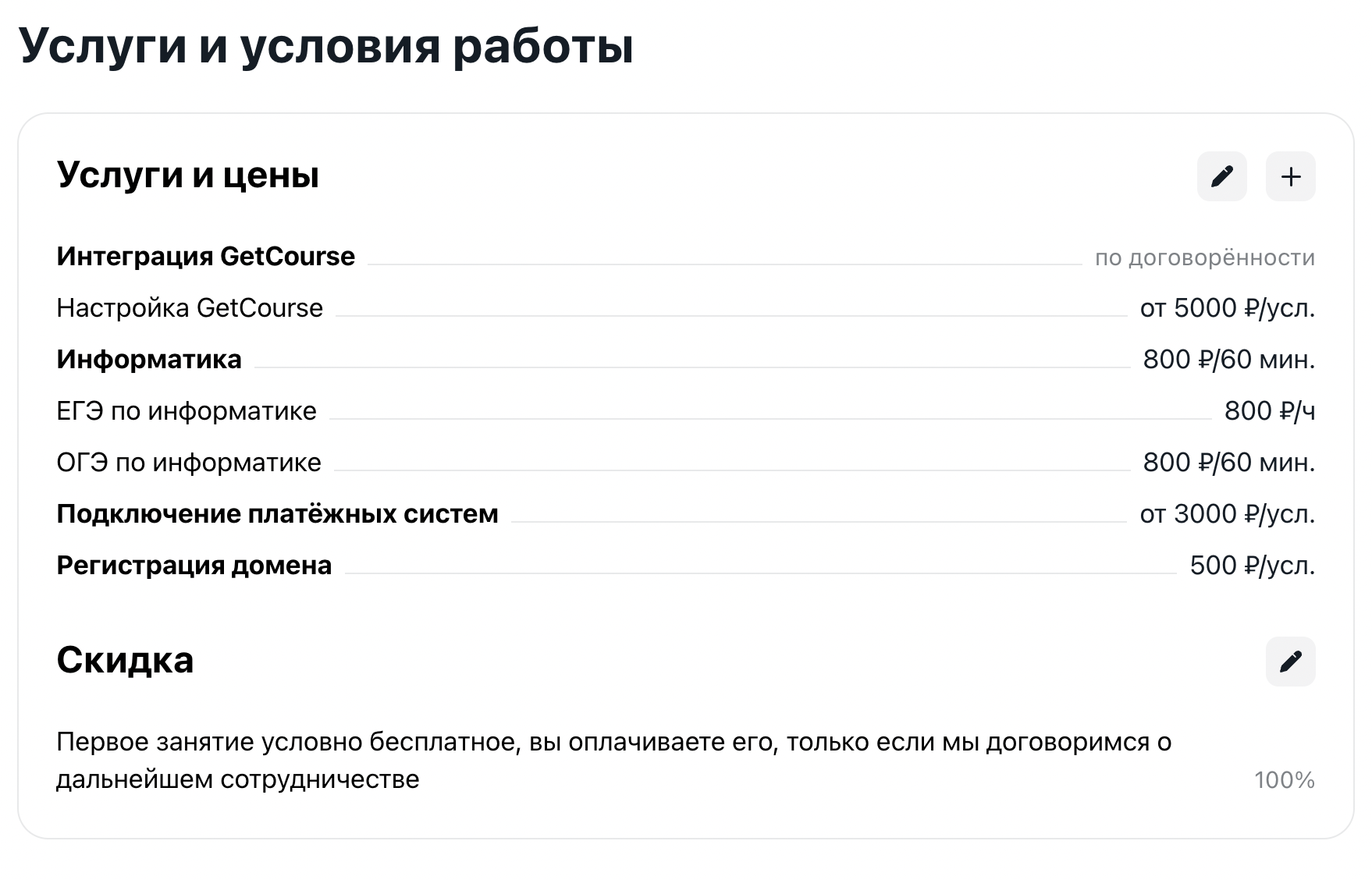Click the pencil icon next to Скидка
Viewport: 1372px width, 880px height.
(x=1290, y=662)
